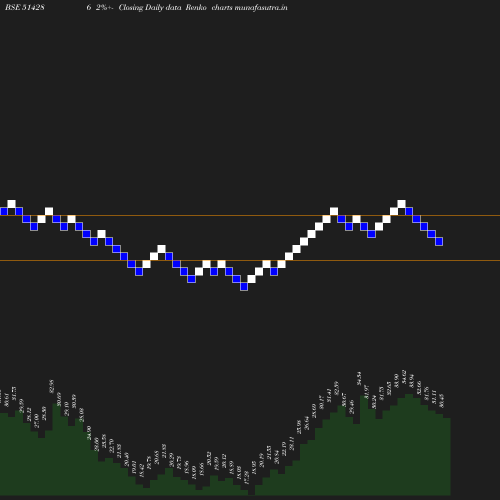Viewport: 500px width, 500px height.
Task: Click the BSE 51428 symbol title
Action: point(25,7)
